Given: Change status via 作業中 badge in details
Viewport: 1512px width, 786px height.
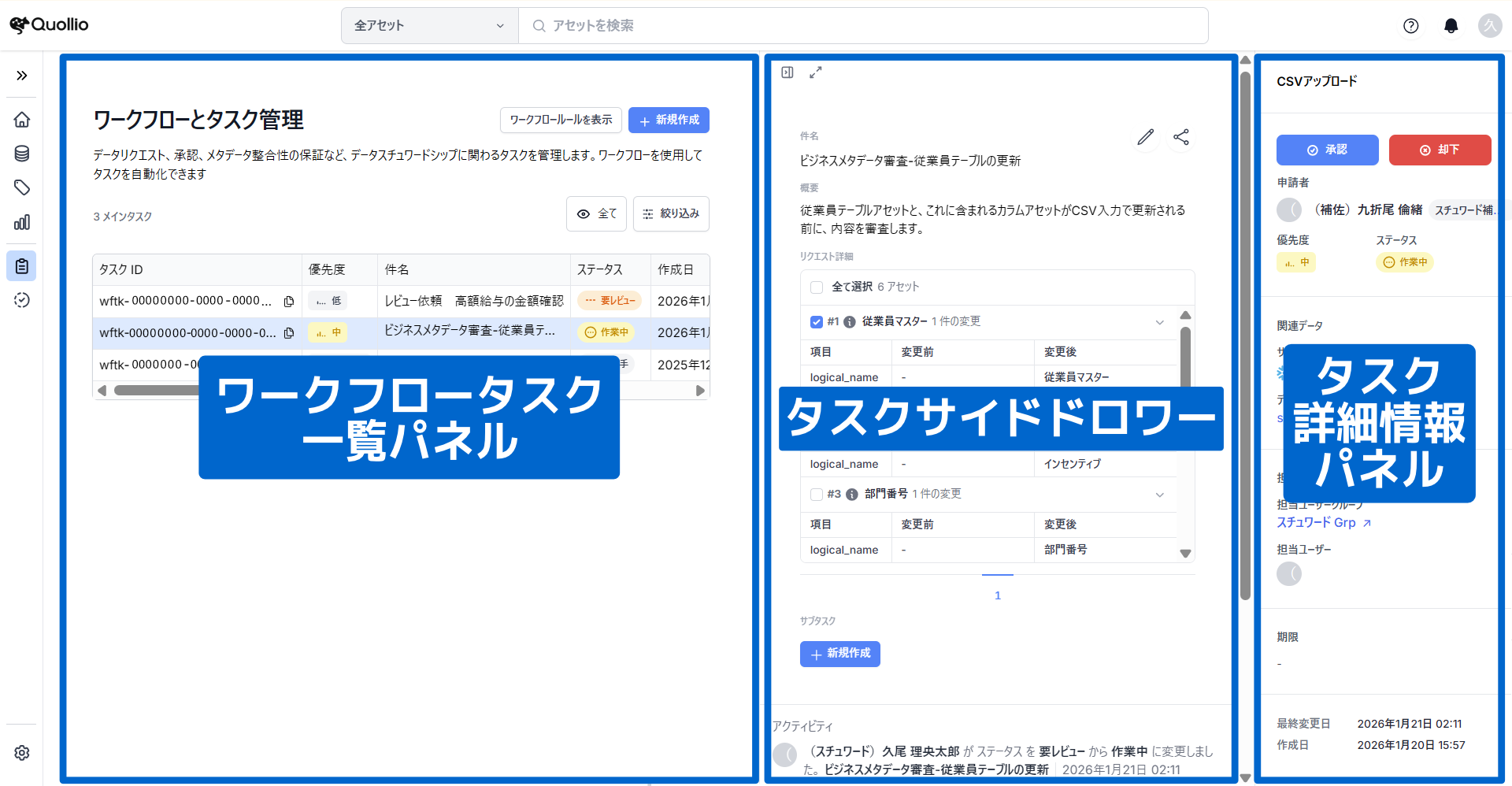Looking at the screenshot, I should (1405, 262).
